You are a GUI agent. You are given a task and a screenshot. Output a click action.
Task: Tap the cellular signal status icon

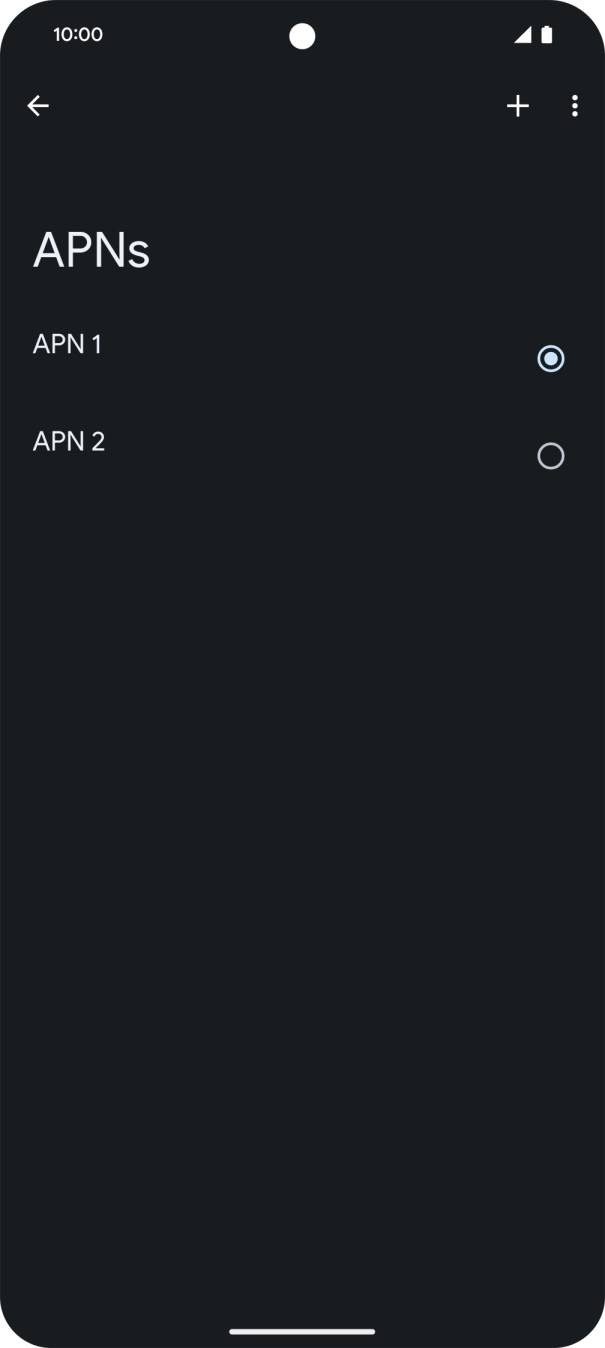click(522, 35)
